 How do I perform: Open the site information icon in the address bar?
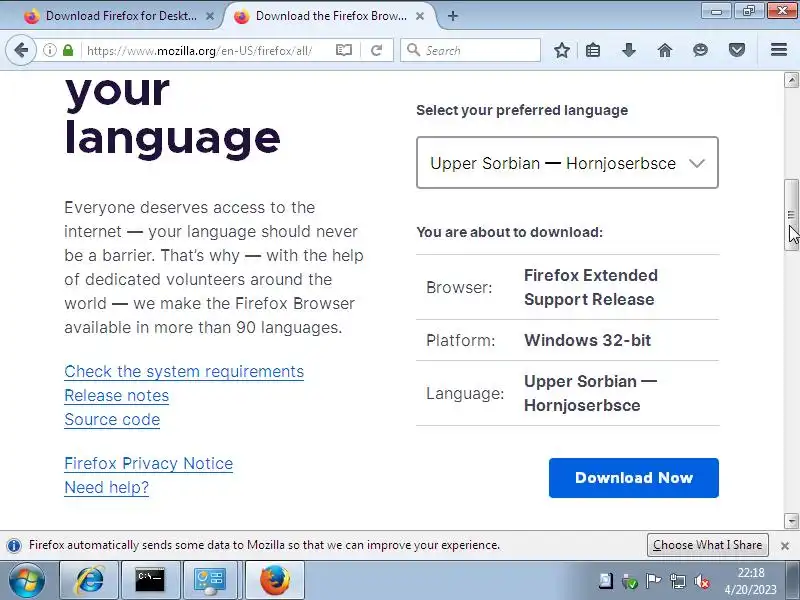pyautogui.click(x=49, y=50)
